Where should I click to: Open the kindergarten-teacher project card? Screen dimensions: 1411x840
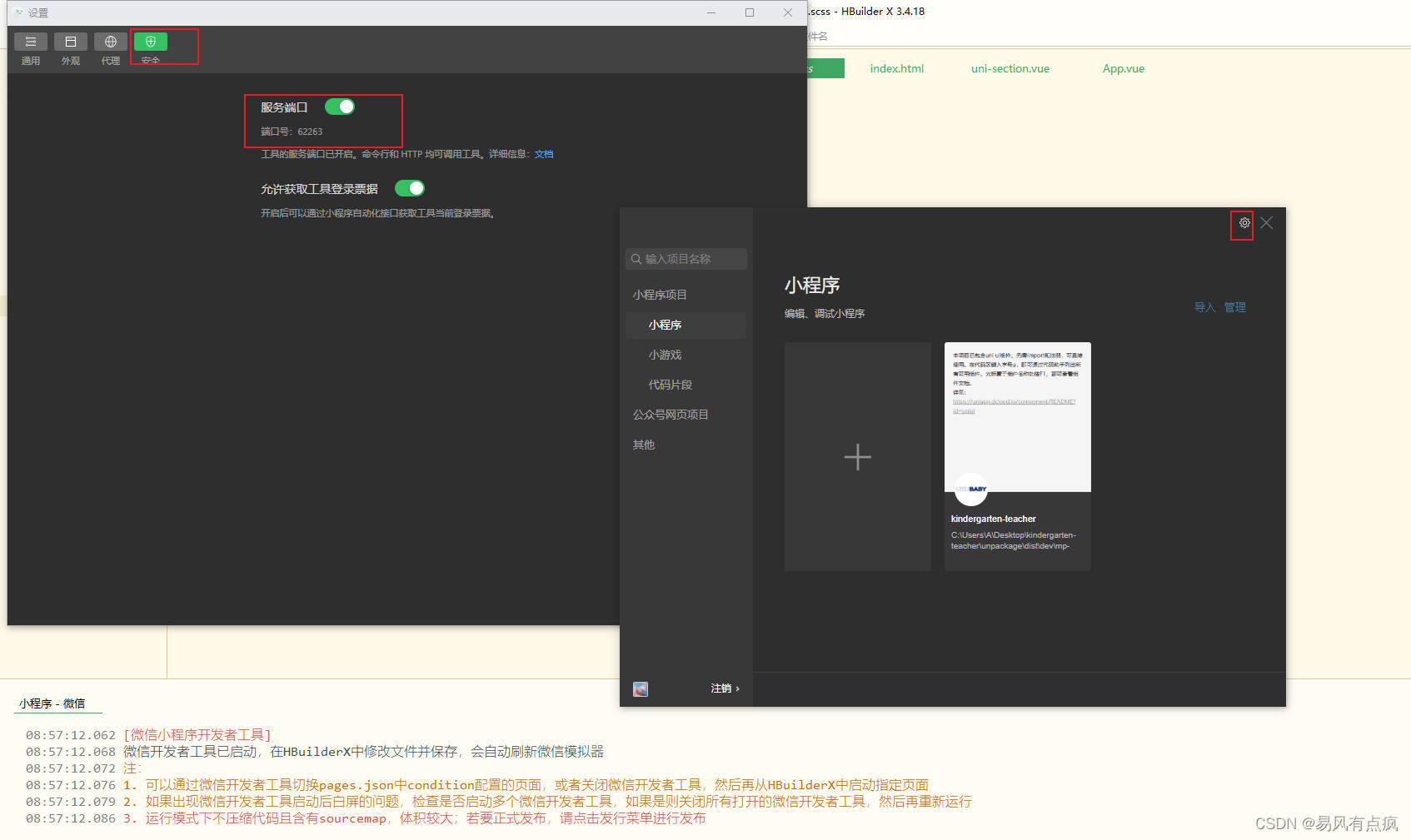(1018, 456)
